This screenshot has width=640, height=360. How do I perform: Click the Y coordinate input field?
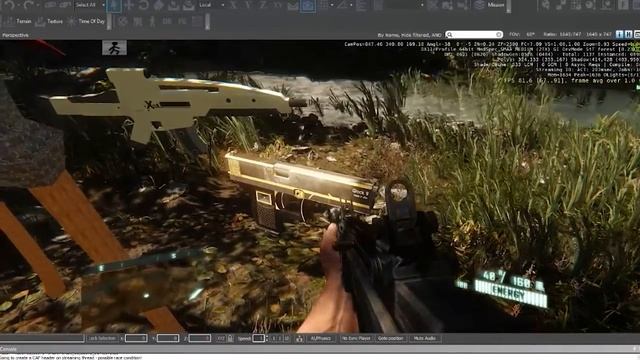(x=168, y=338)
